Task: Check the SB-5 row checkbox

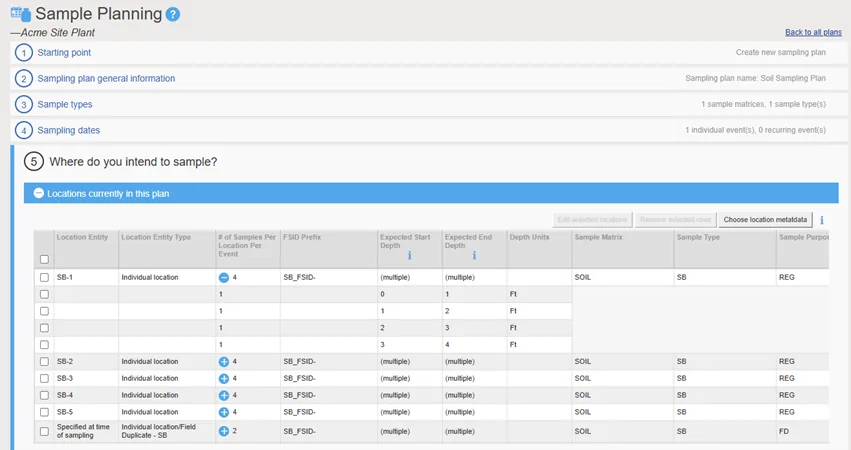Action: pos(45,412)
